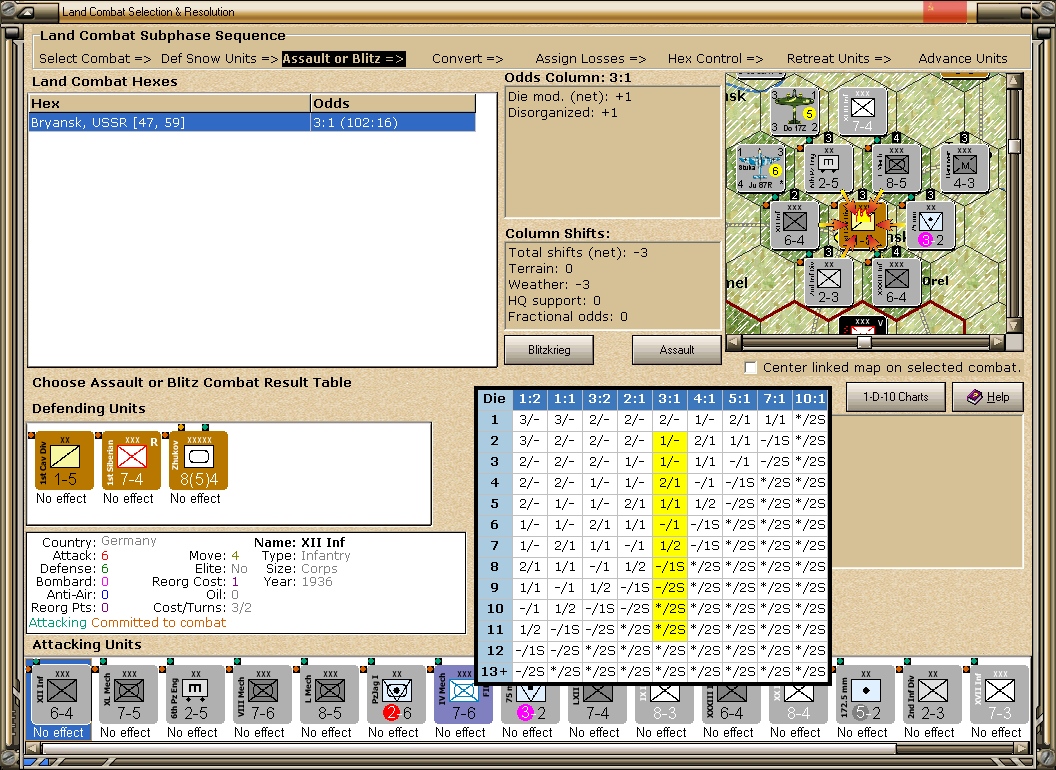Click the Hex column header

click(168, 103)
